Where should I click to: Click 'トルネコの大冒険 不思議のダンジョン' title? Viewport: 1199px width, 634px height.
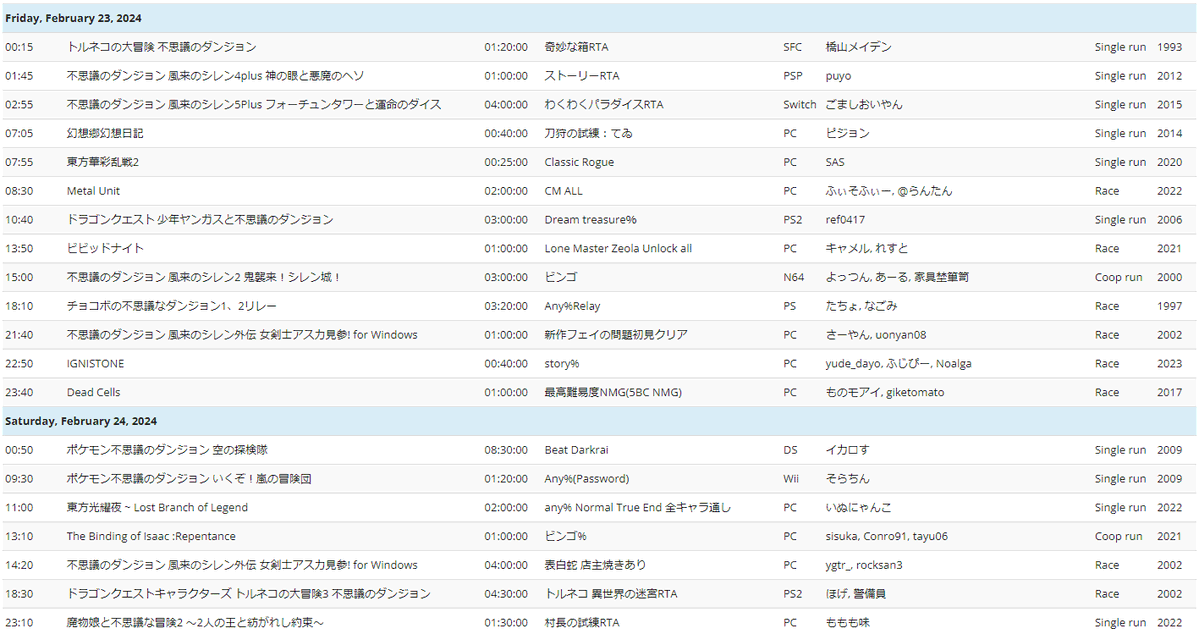[161, 47]
